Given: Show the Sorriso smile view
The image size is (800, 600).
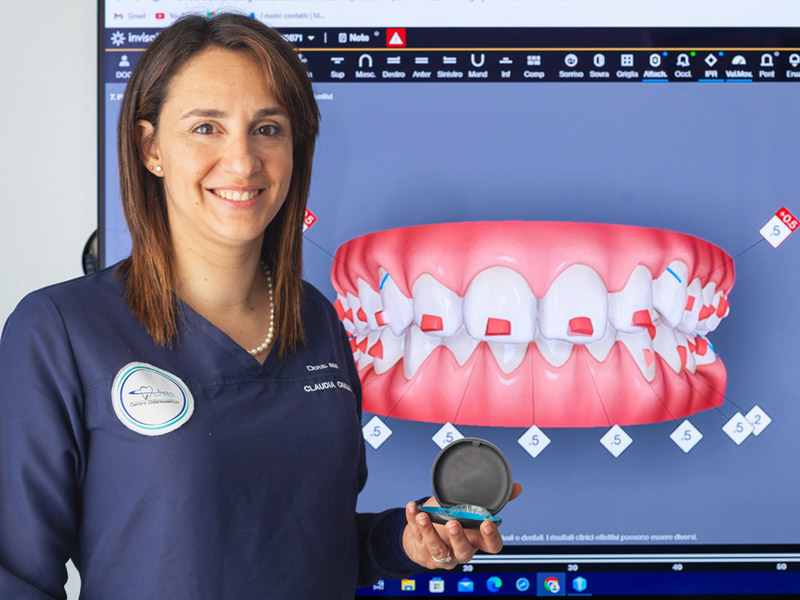Looking at the screenshot, I should [x=571, y=66].
